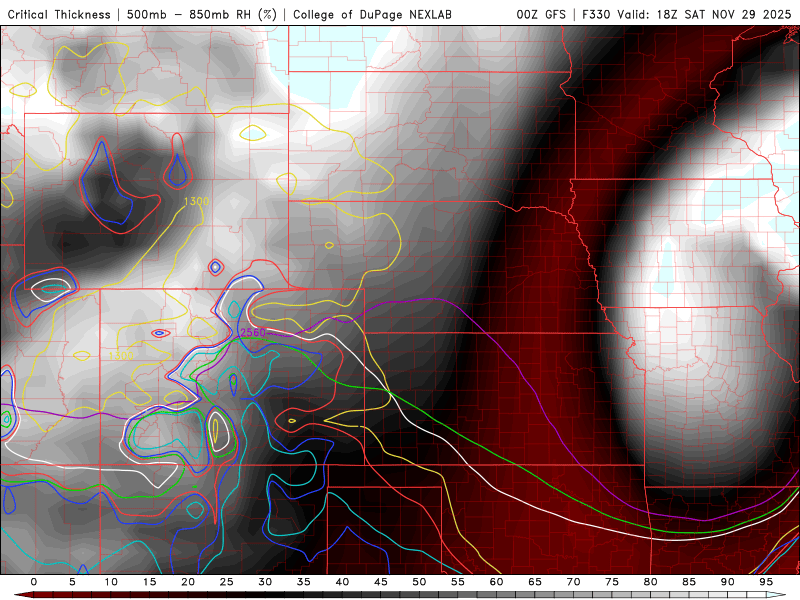The image size is (800, 600).
Task: Select the '00Z GFS' model run label
Action: tap(541, 14)
